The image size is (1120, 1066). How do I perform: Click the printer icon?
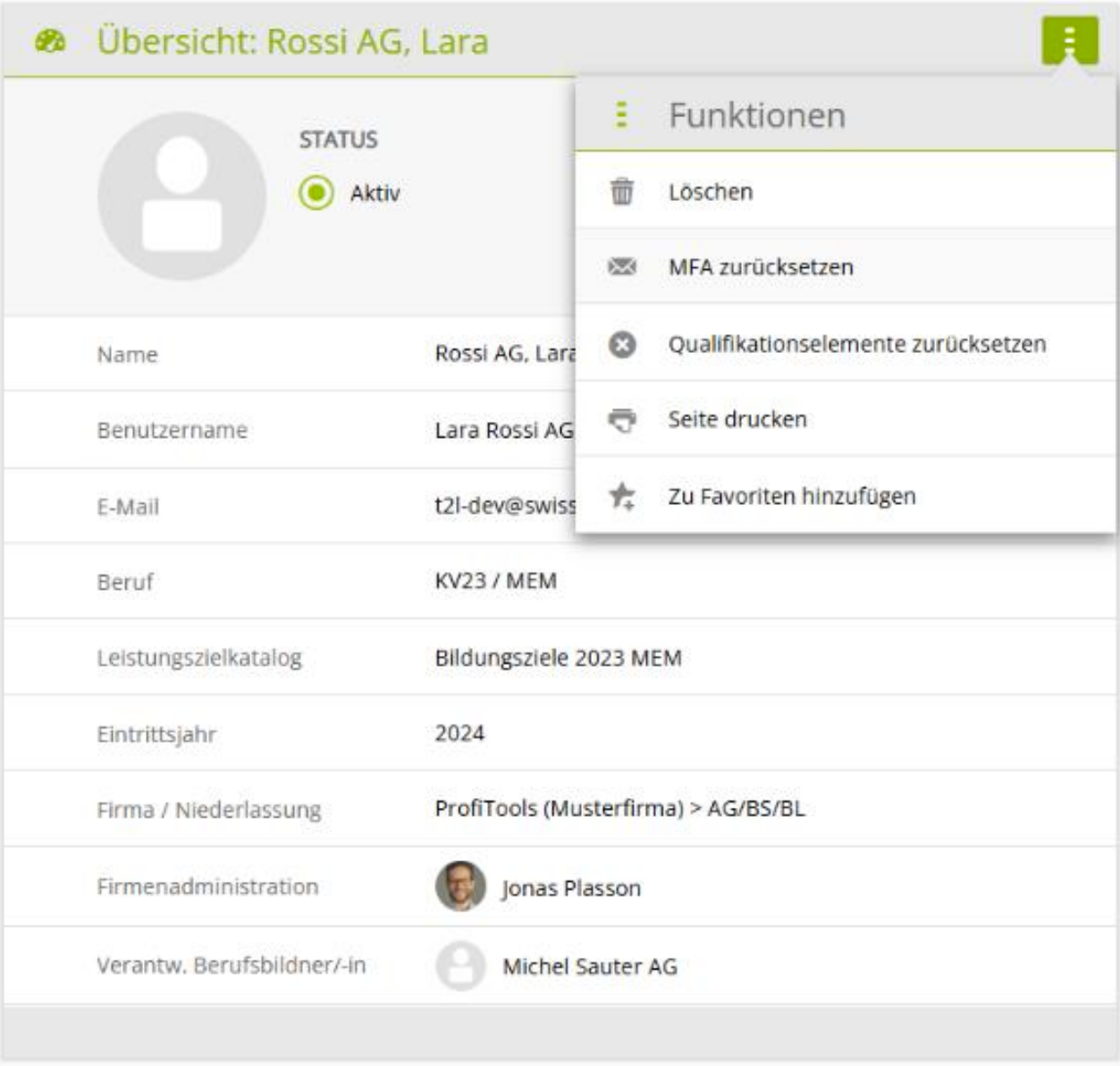tap(622, 419)
